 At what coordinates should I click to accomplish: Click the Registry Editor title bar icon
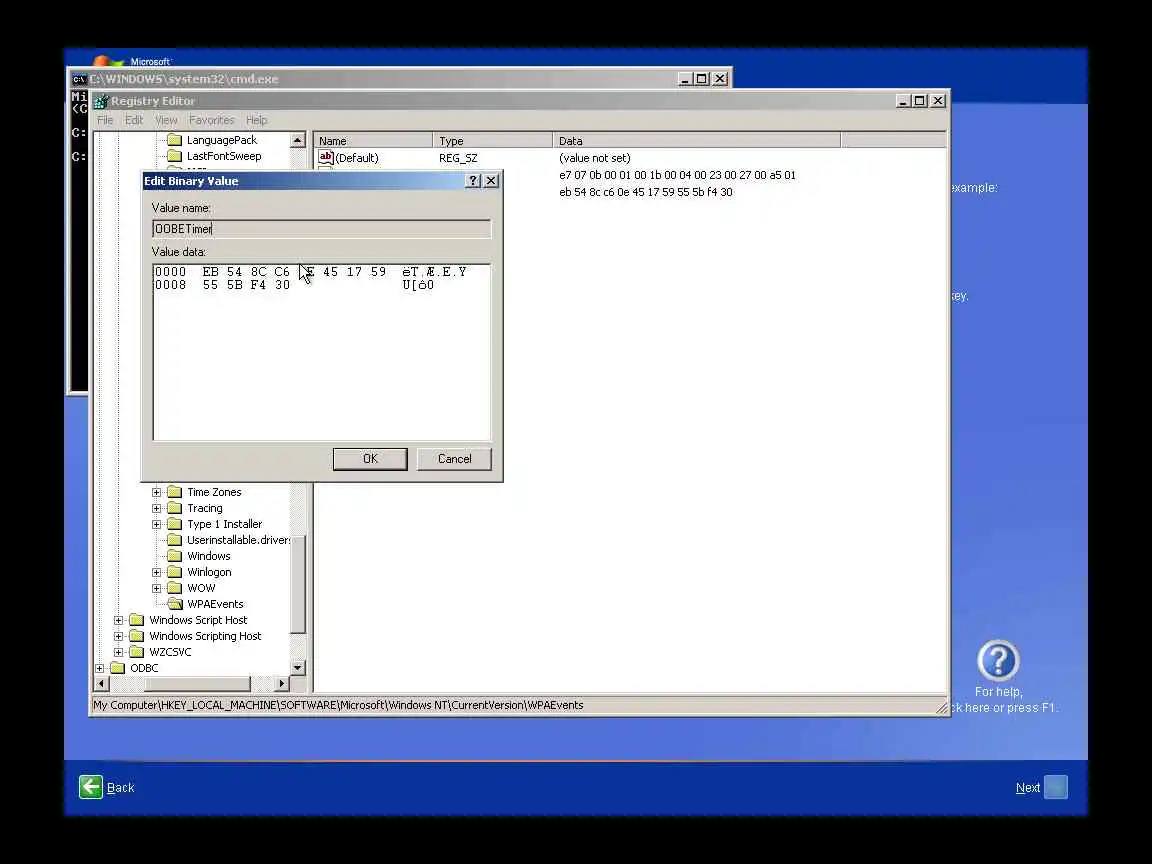tap(101, 101)
